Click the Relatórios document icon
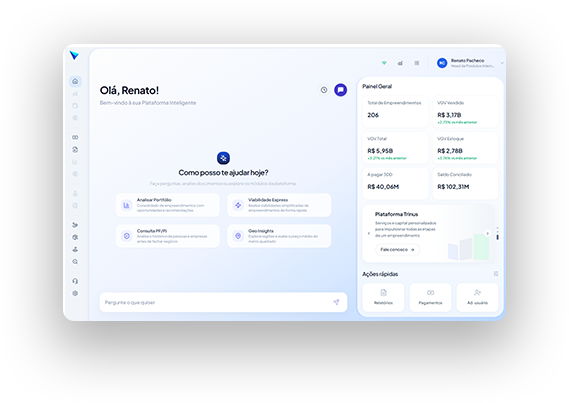 (383, 293)
